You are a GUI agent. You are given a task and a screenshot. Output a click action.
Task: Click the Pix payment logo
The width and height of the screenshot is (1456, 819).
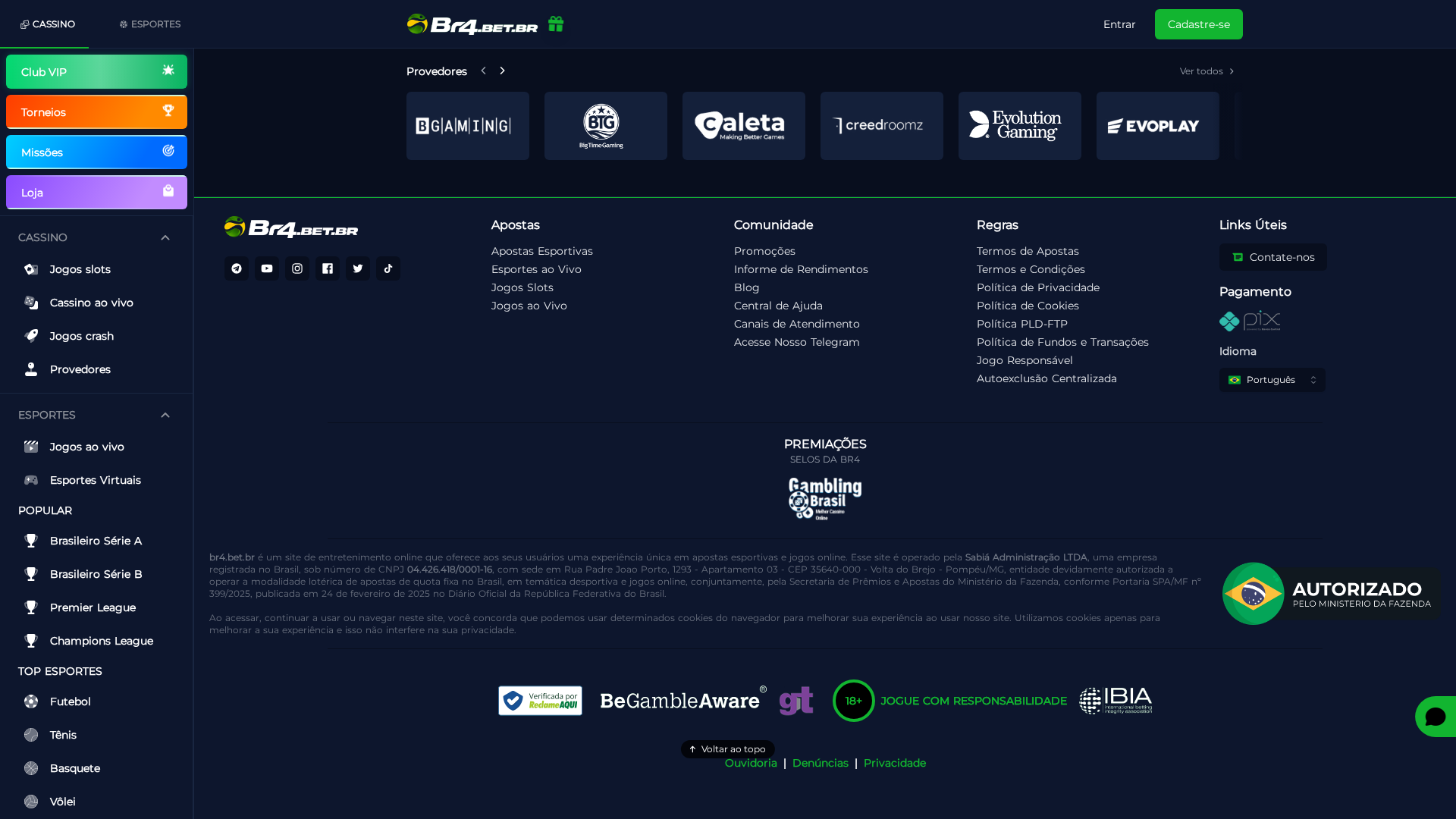click(x=1250, y=321)
